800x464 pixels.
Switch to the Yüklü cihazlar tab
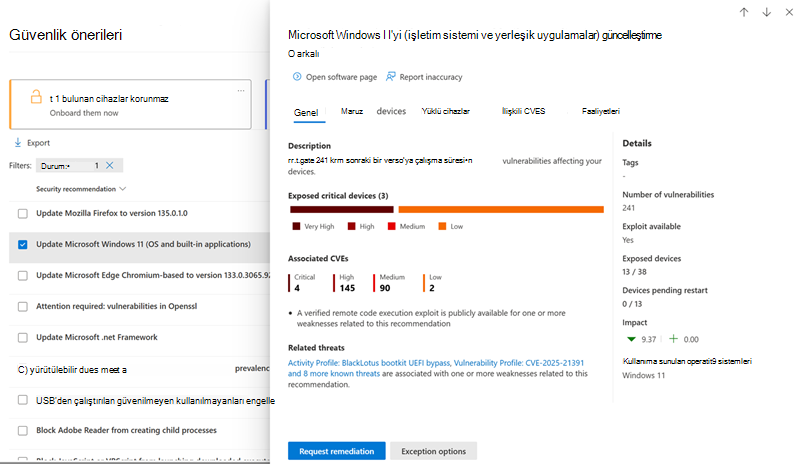[x=445, y=111]
